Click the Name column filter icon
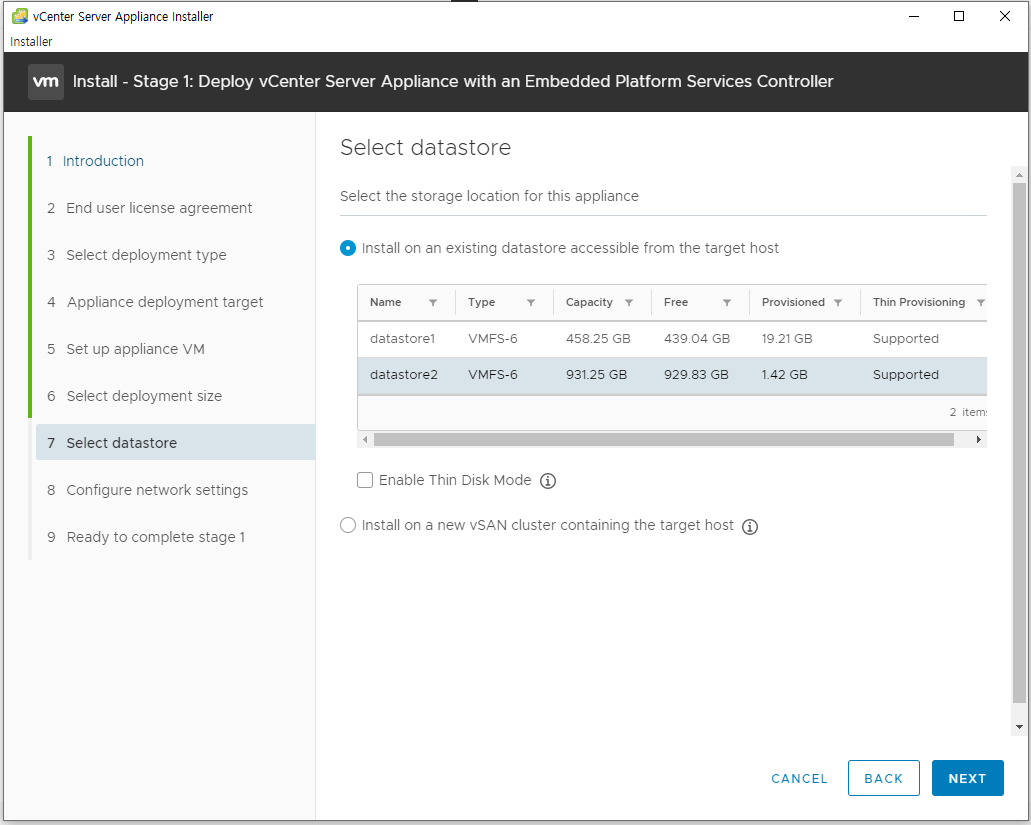Viewport: 1031px width, 825px height. tap(433, 303)
